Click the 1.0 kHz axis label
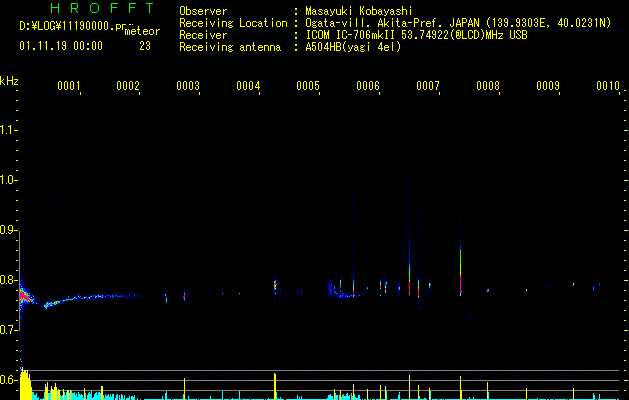This screenshot has width=629, height=400. [x=8, y=180]
